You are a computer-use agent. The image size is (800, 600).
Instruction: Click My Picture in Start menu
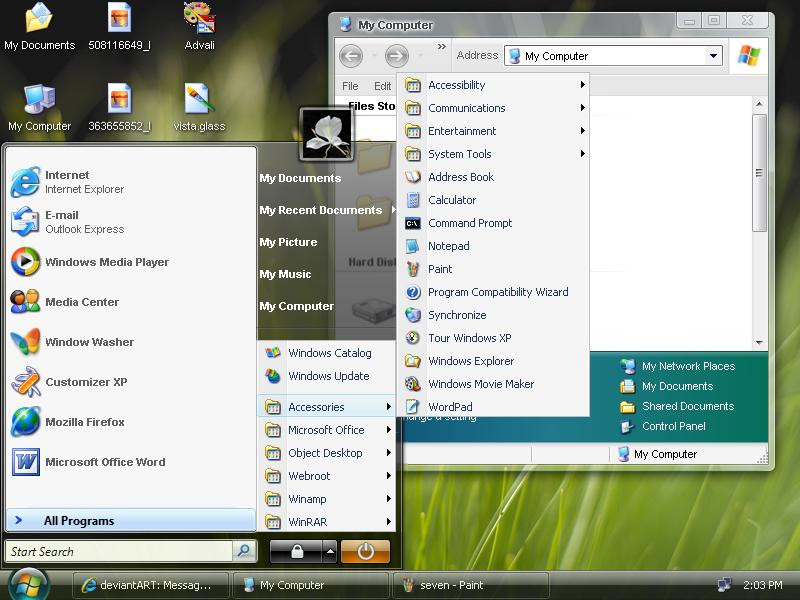tap(288, 242)
